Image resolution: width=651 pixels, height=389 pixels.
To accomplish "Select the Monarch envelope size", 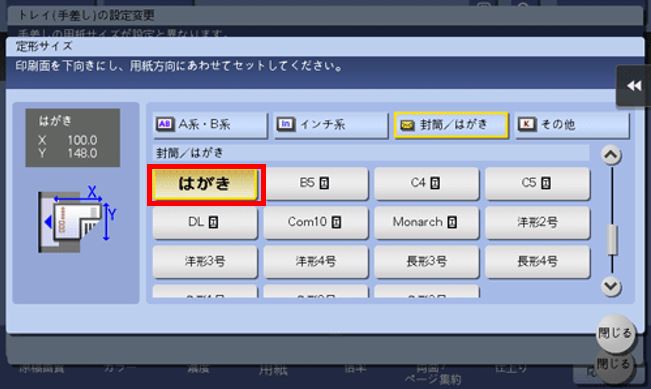I will click(x=426, y=222).
